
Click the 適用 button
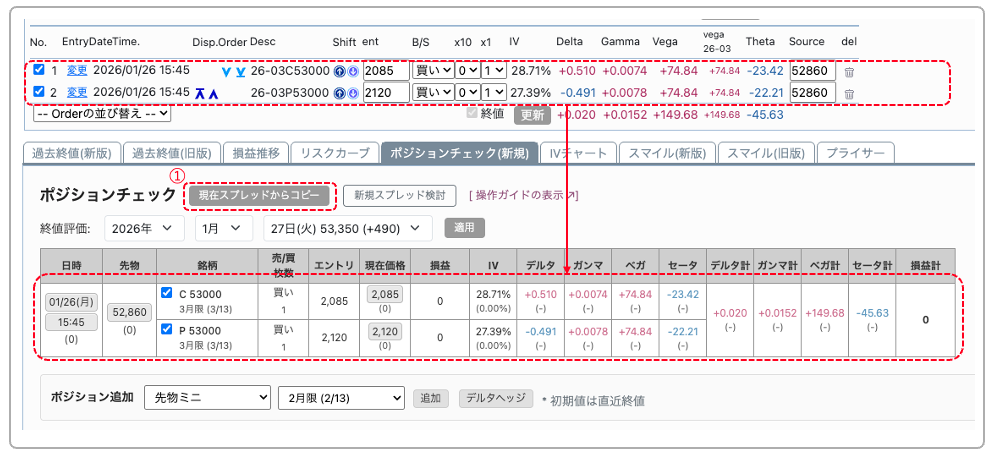(465, 228)
